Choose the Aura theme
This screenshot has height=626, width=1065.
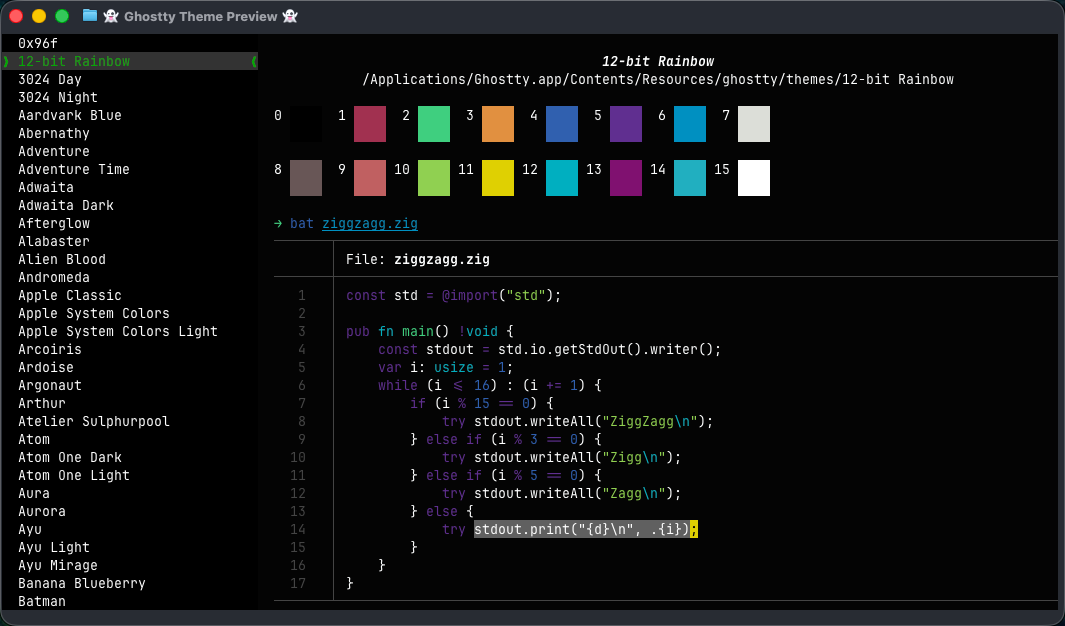[34, 493]
